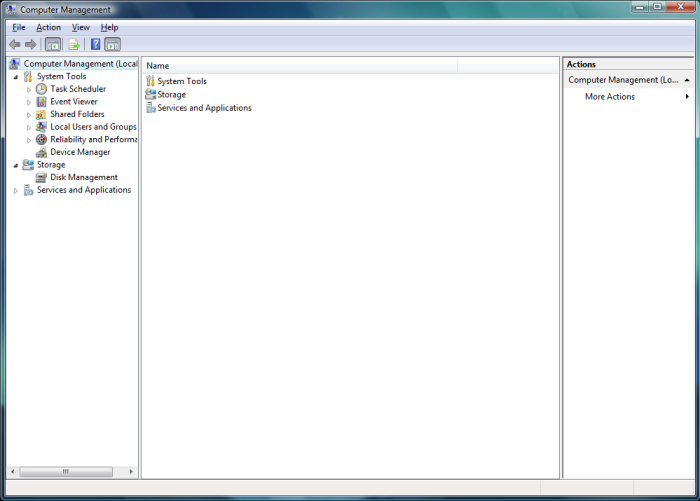Select Task Scheduler clock icon in tree
This screenshot has height=501, width=700.
(x=41, y=89)
